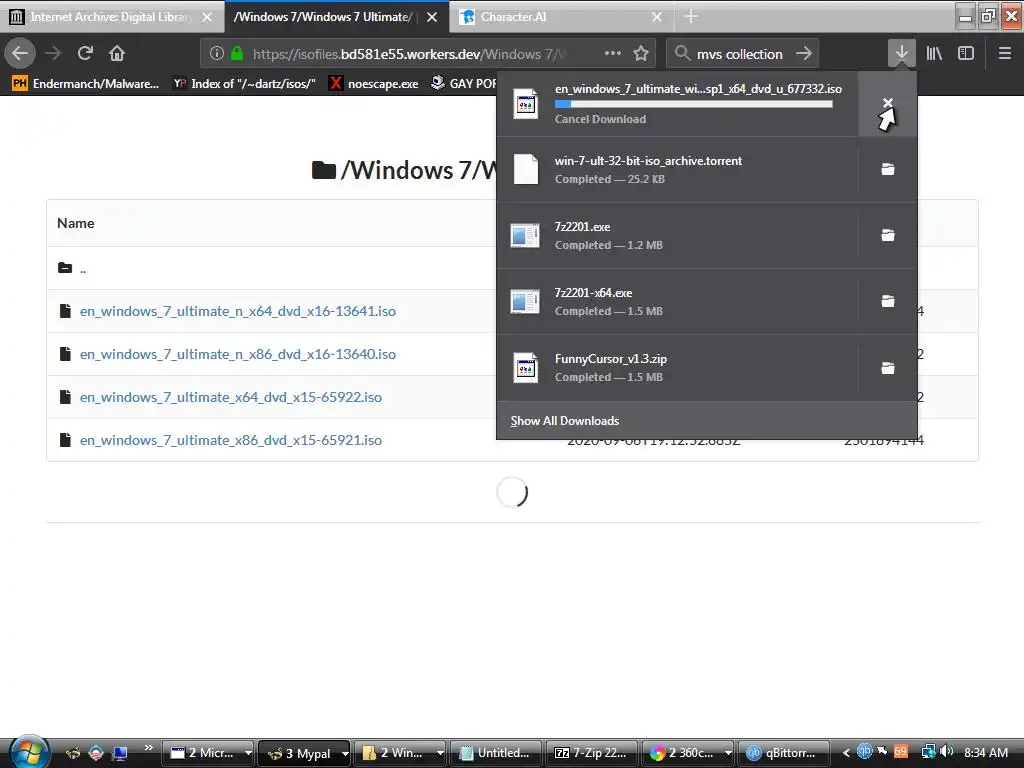Switch to the Untitled taskbar window
The image size is (1024, 768).
[496, 753]
